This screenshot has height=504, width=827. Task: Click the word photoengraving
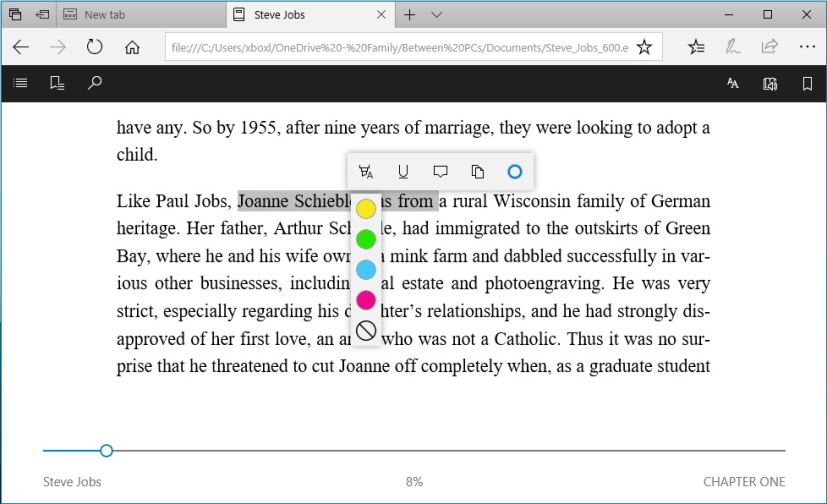point(544,284)
